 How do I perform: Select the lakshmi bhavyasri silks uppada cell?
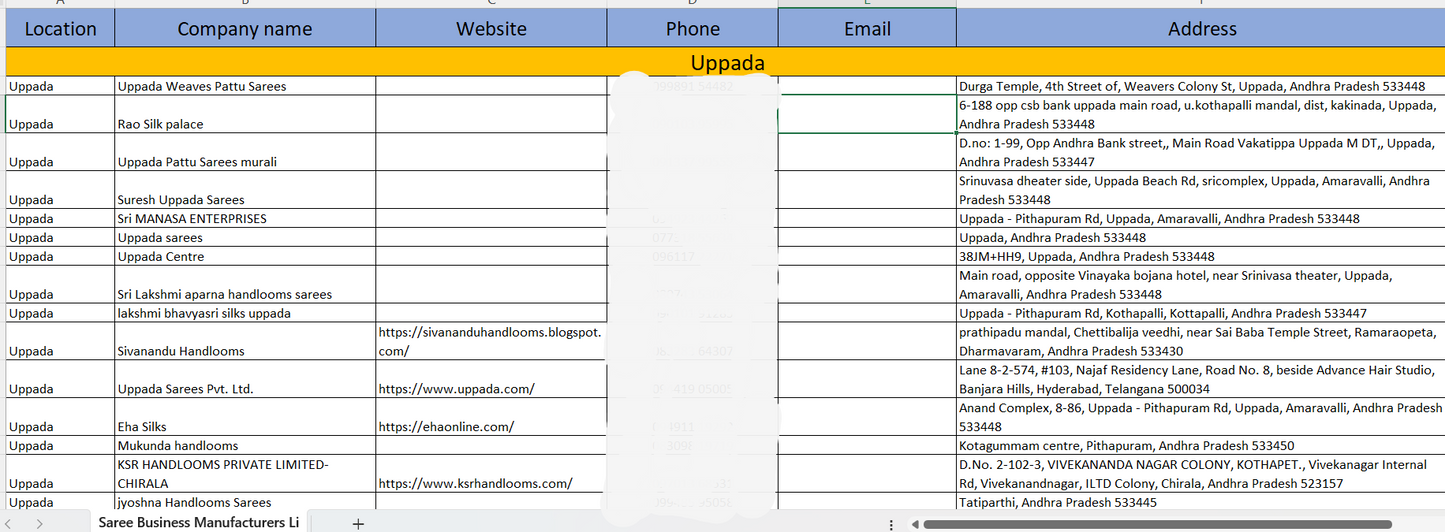tap(245, 314)
